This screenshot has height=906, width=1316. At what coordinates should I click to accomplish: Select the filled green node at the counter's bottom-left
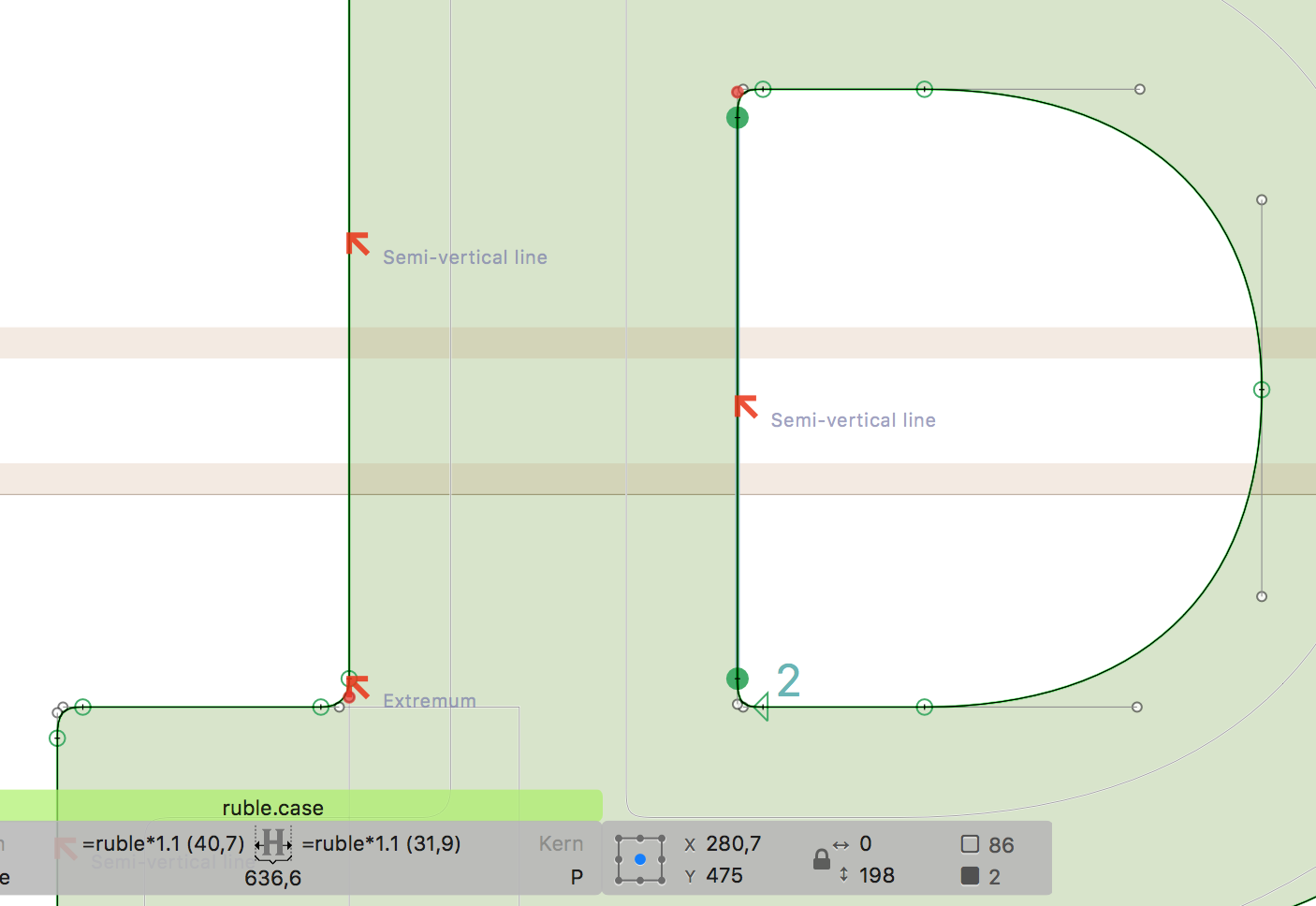[738, 679]
